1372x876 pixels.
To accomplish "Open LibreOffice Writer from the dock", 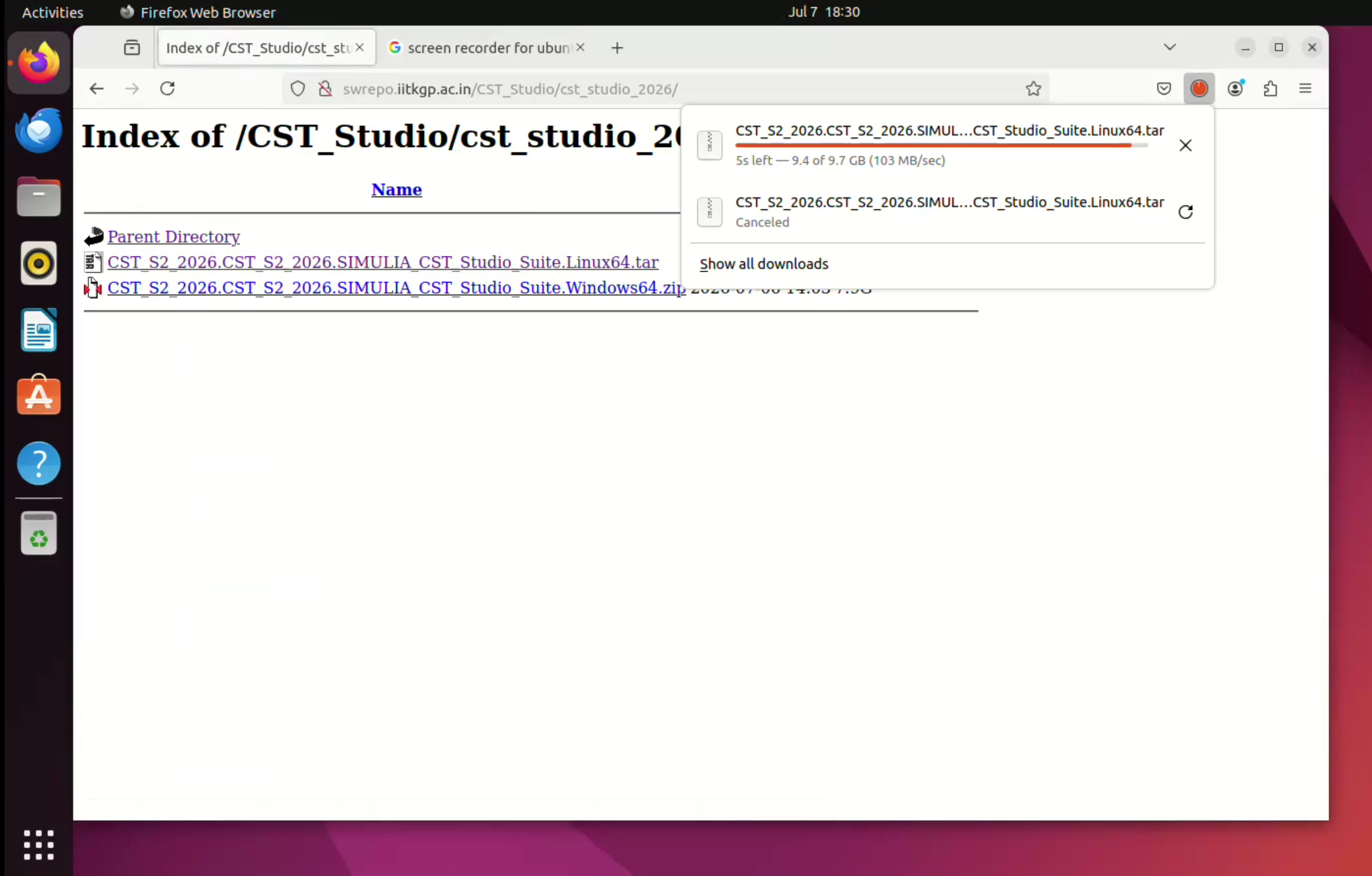I will click(39, 330).
